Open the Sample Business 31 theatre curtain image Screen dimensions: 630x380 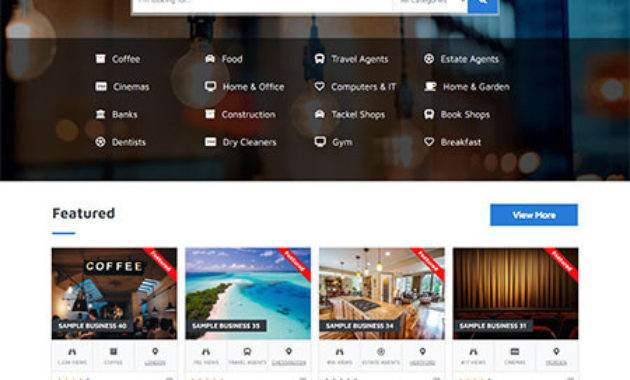pyautogui.click(x=515, y=293)
